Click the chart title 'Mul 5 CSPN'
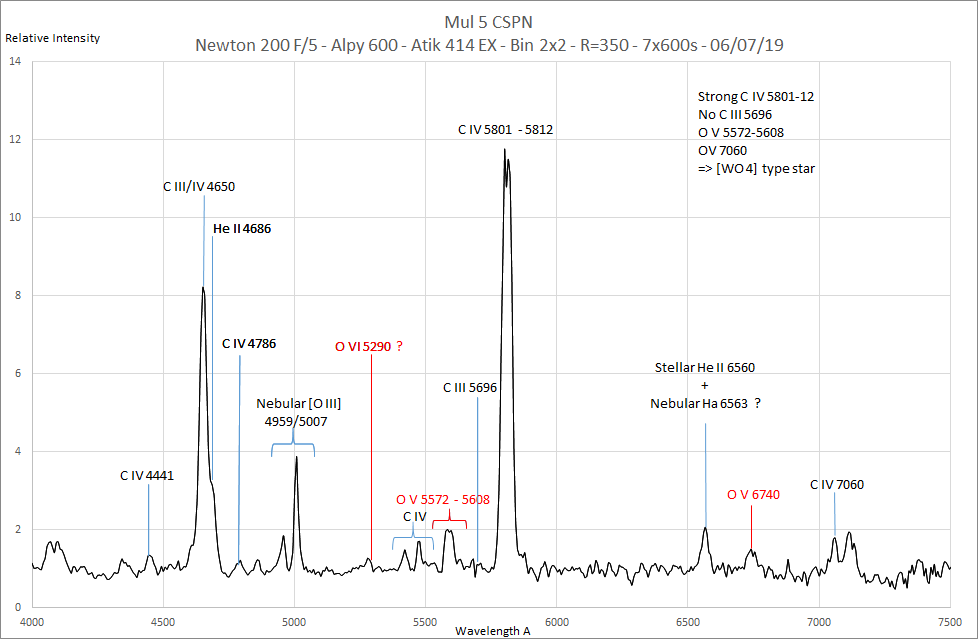This screenshot has height=639, width=978. tap(488, 22)
